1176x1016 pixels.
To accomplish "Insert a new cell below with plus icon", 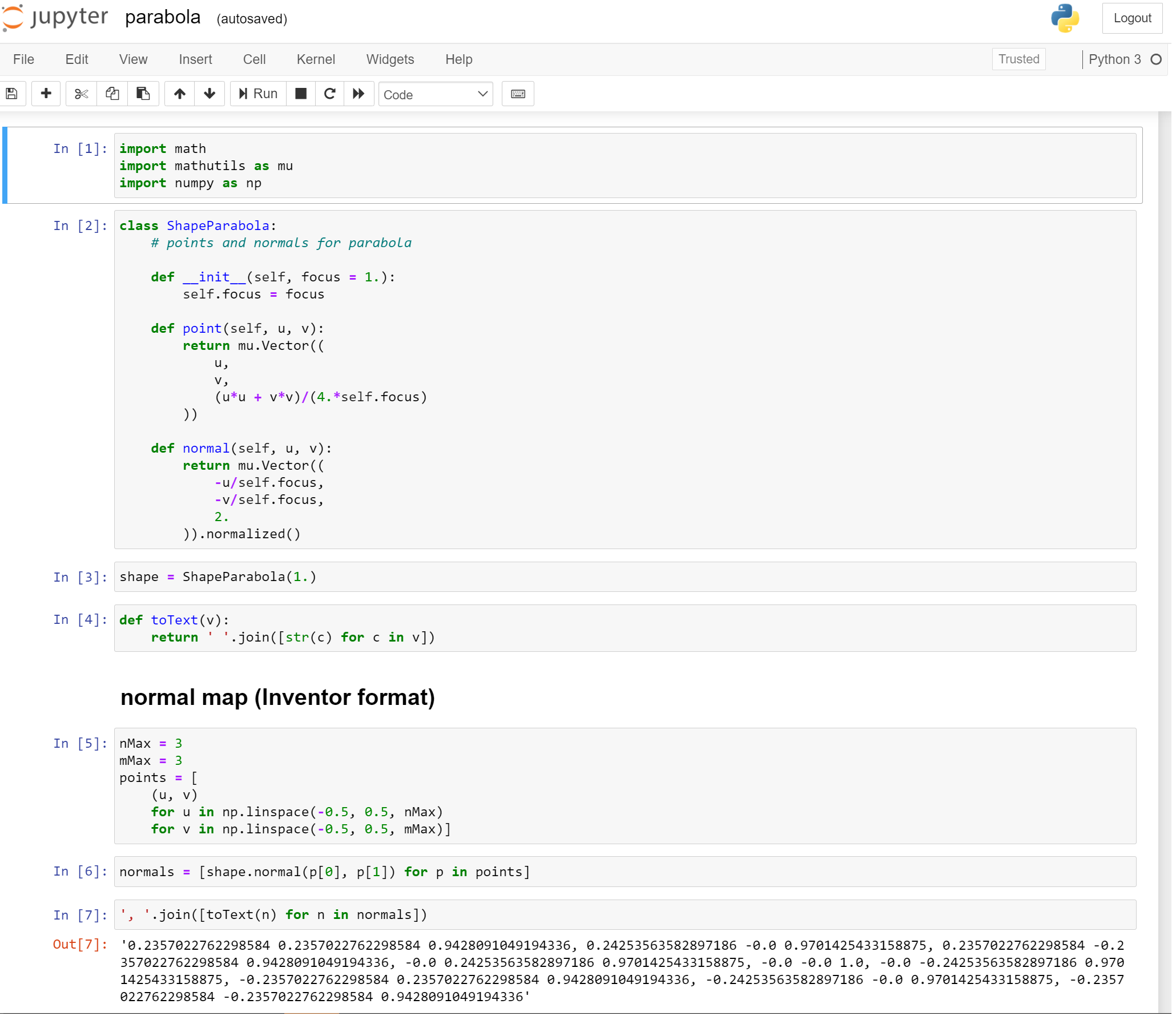I will [x=46, y=94].
